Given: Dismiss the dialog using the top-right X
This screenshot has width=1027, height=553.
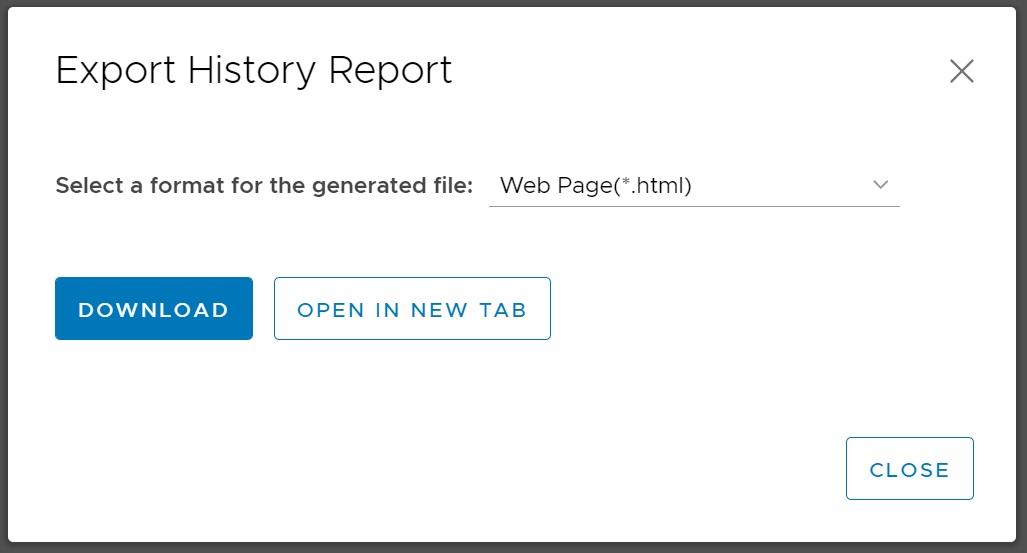Looking at the screenshot, I should tap(961, 71).
